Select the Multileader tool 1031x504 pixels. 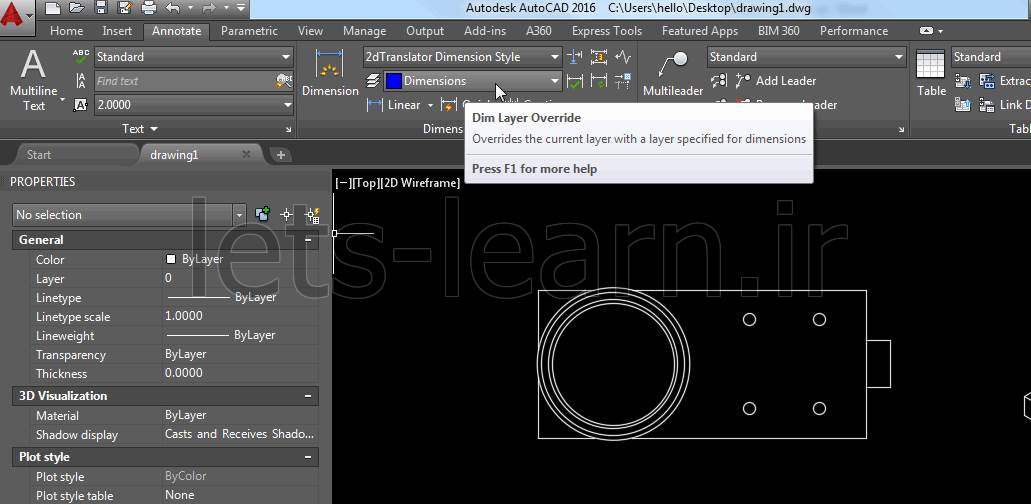point(673,74)
